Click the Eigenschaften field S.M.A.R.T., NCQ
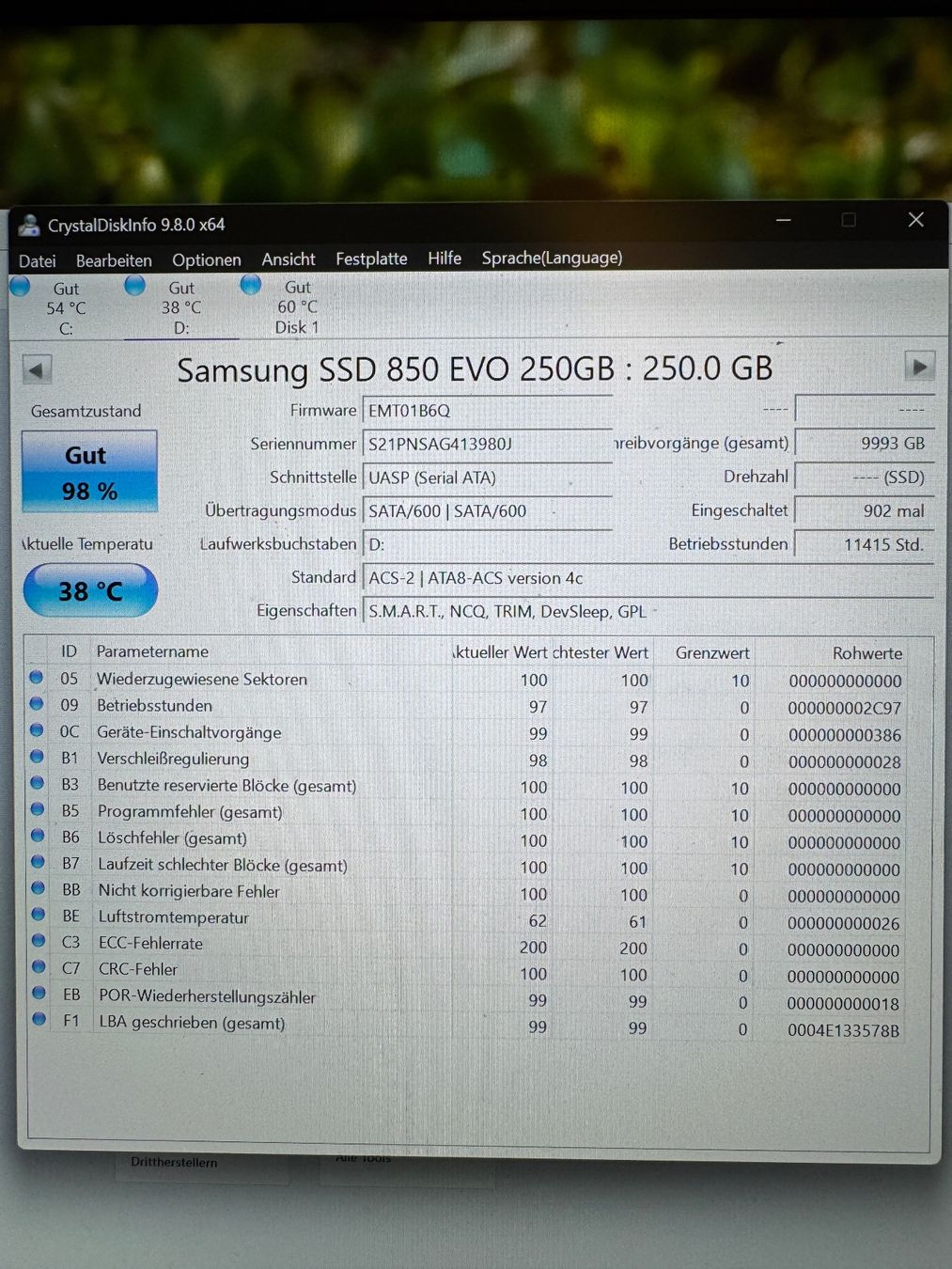Image resolution: width=952 pixels, height=1269 pixels. tap(648, 611)
